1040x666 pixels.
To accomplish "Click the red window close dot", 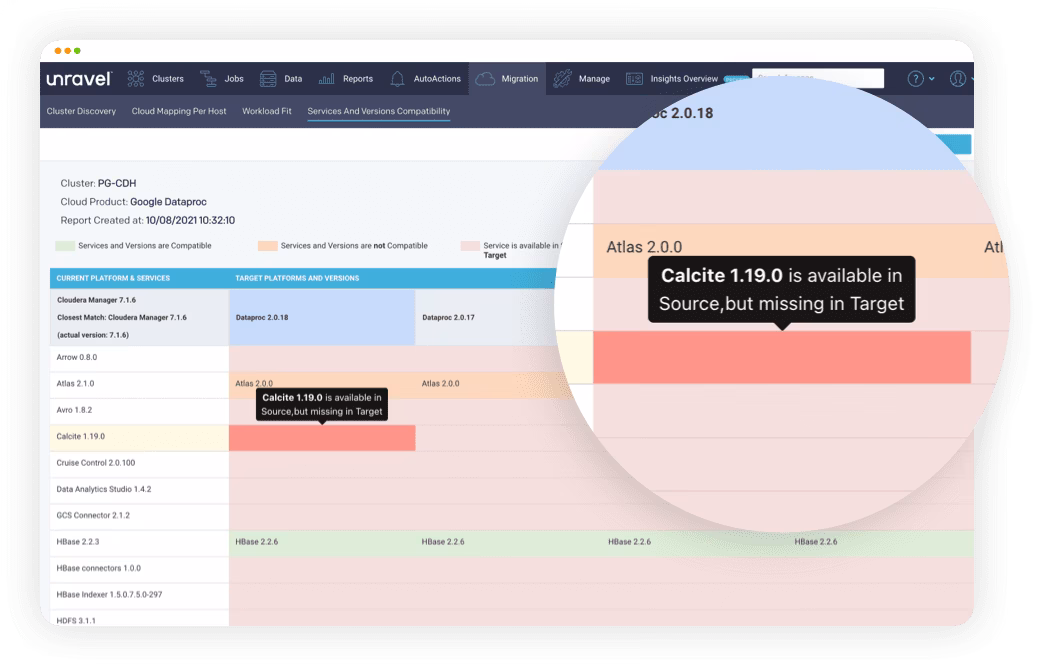I will point(58,51).
